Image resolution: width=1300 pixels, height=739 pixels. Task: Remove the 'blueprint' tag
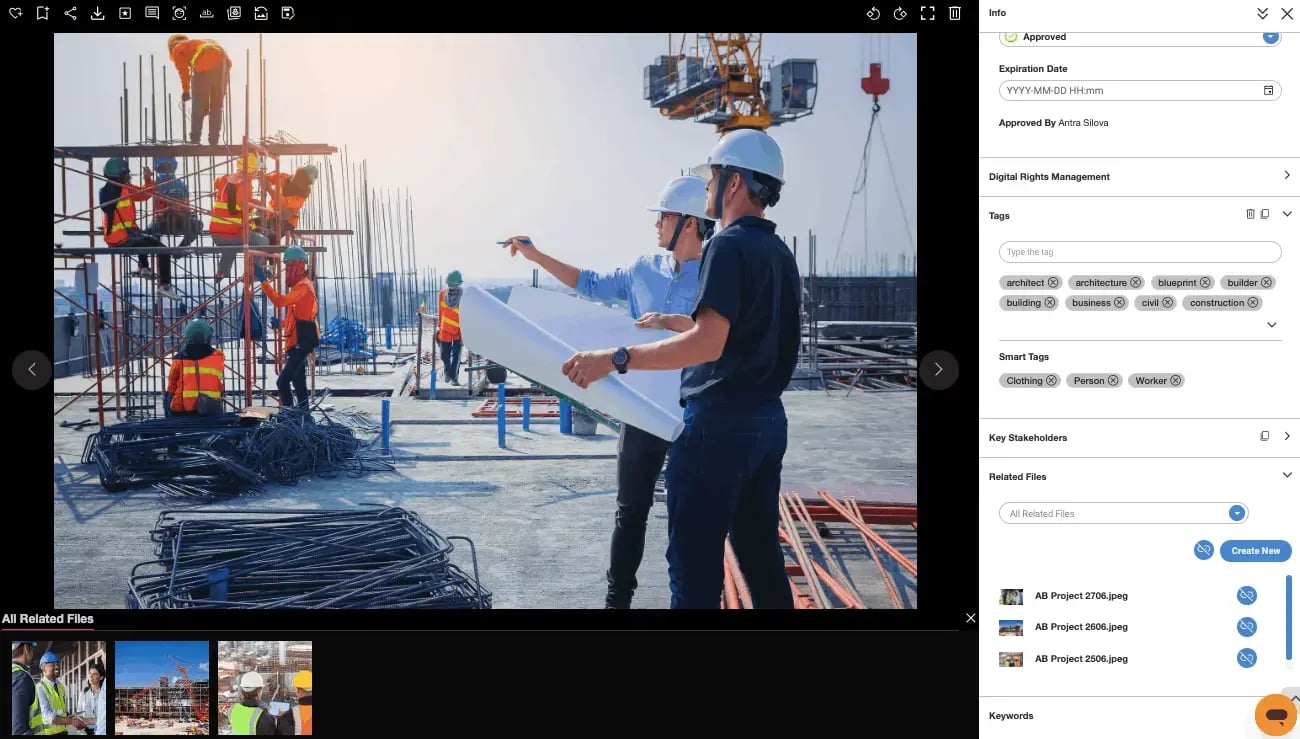click(1205, 282)
